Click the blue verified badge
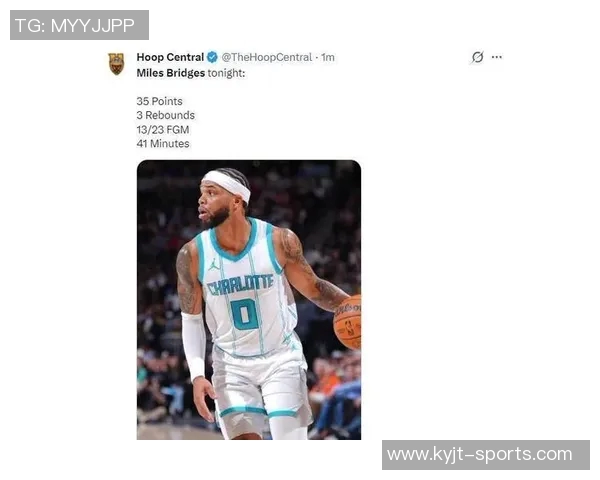 pos(212,57)
